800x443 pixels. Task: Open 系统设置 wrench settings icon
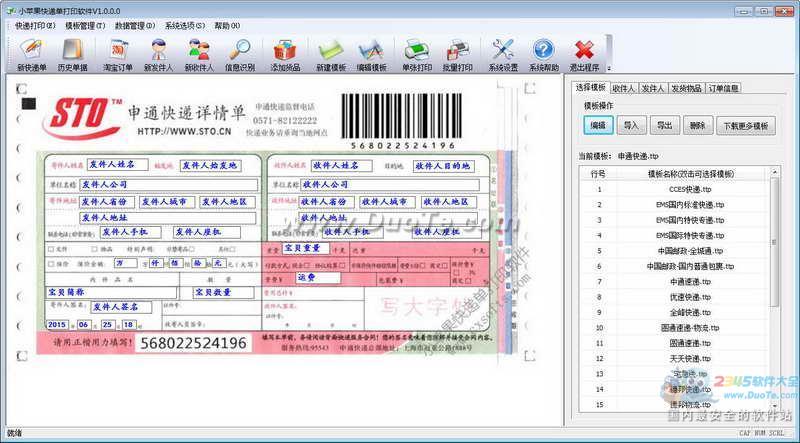tap(503, 56)
